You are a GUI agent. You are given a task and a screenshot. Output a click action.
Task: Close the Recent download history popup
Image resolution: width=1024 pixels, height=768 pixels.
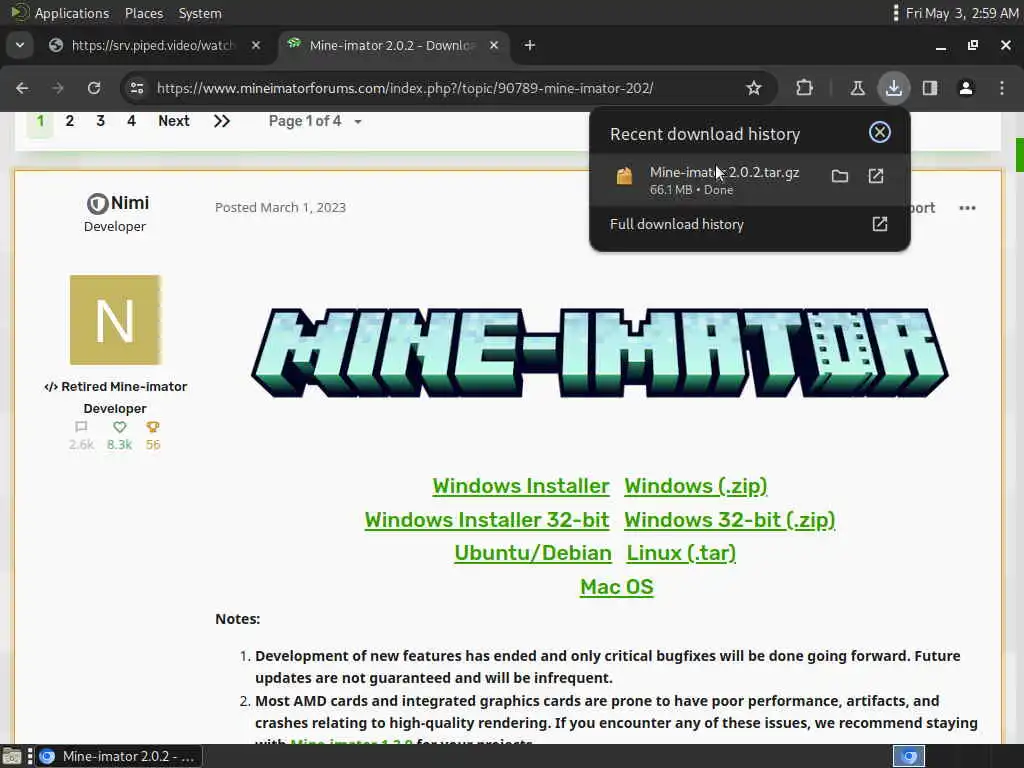tap(880, 133)
